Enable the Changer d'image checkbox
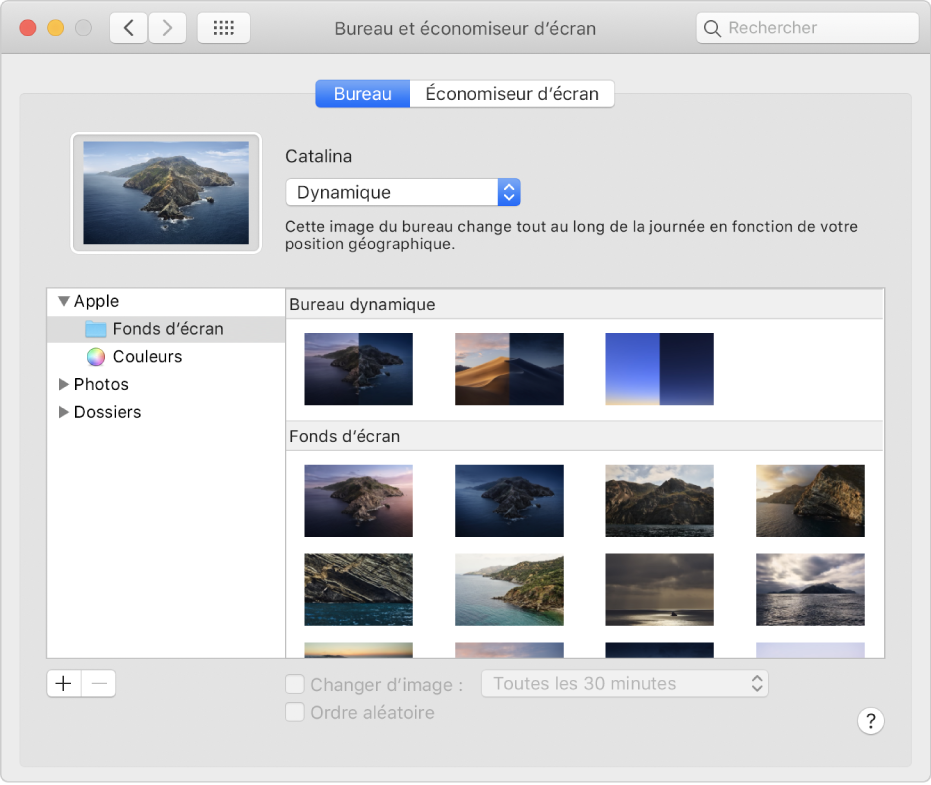The width and height of the screenshot is (931, 785). pyautogui.click(x=295, y=684)
